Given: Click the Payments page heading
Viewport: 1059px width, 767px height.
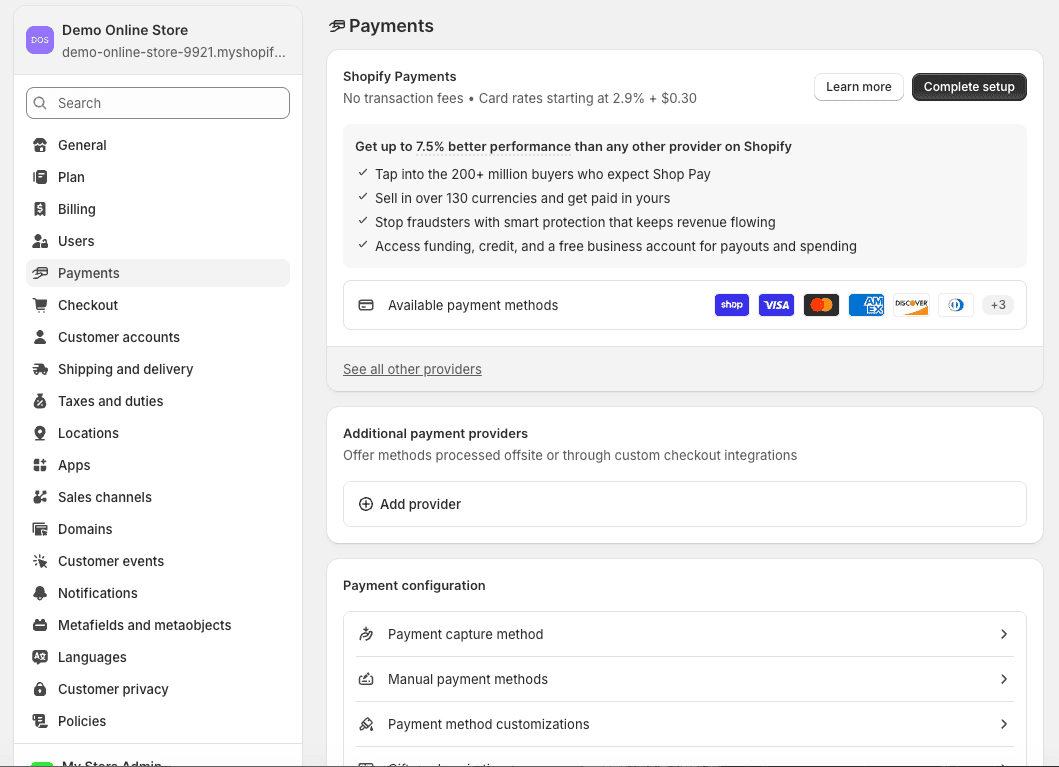Looking at the screenshot, I should (x=391, y=26).
